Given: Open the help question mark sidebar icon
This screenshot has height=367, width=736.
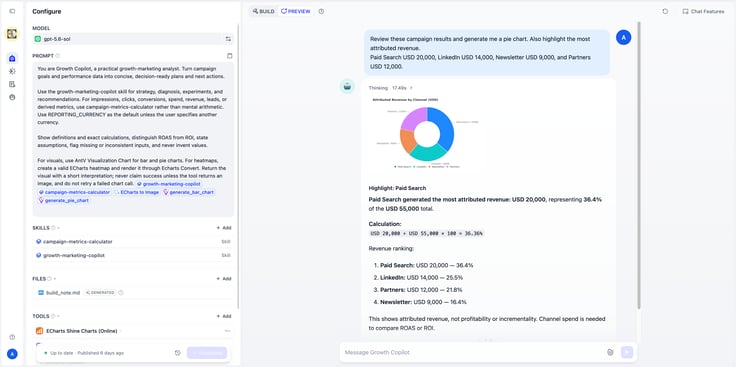Looking at the screenshot, I should tap(12, 337).
